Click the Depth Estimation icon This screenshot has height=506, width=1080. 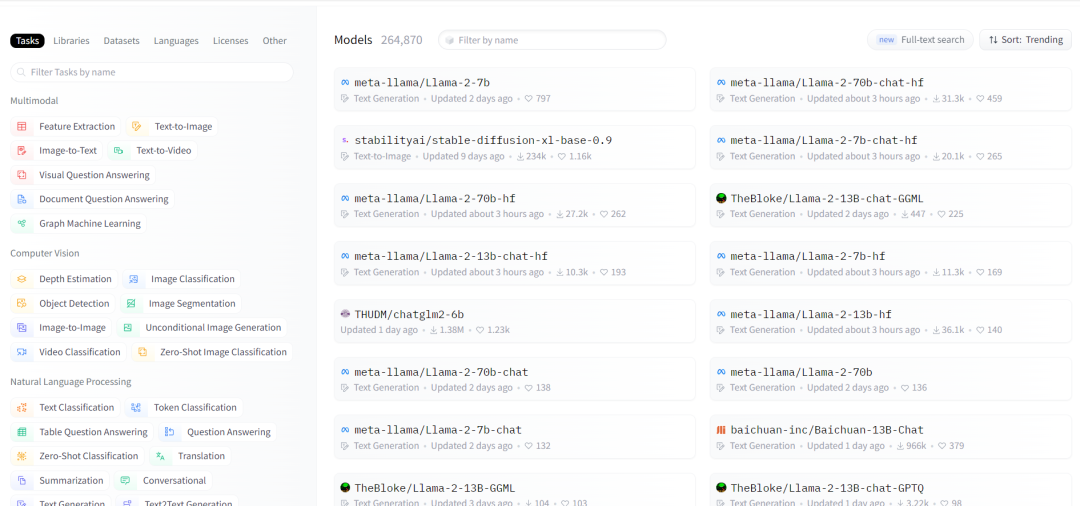click(x=22, y=280)
